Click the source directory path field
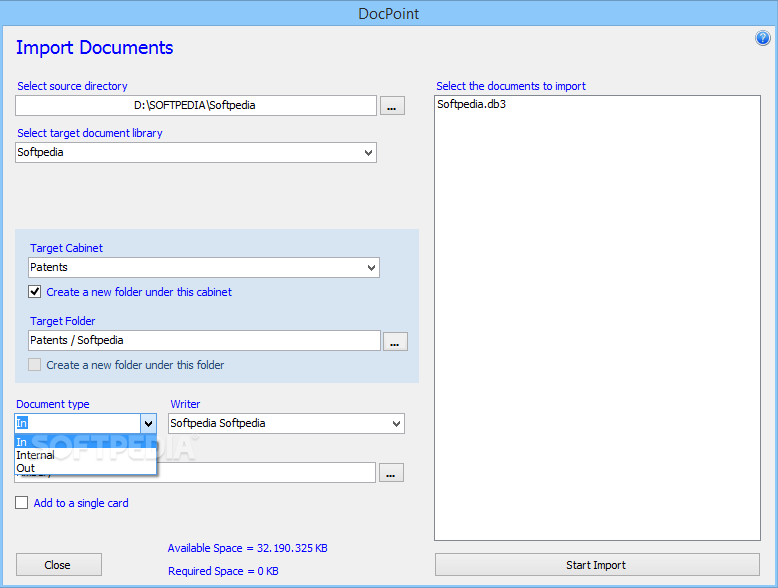The image size is (778, 588). (195, 105)
